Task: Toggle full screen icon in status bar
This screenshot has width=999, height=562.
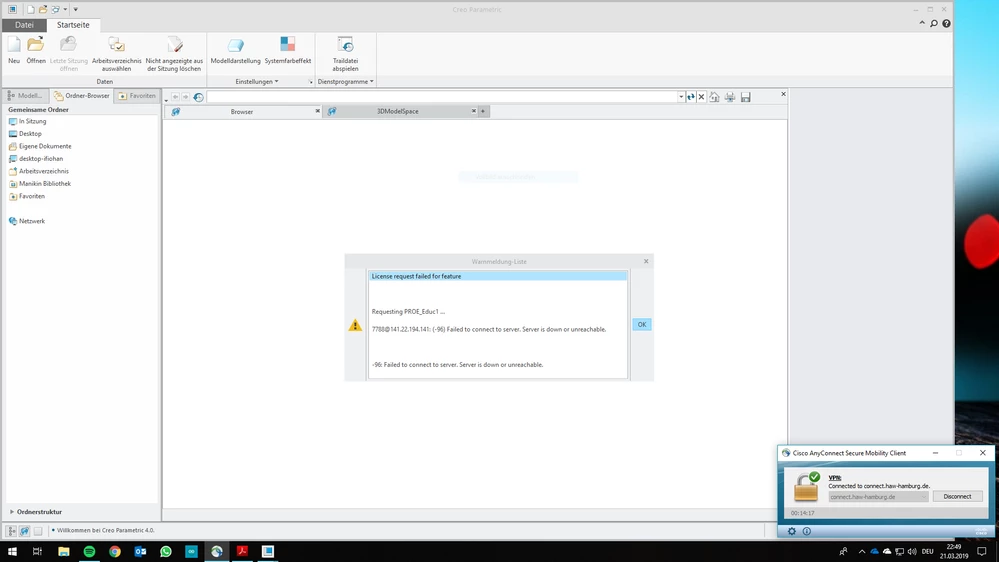Action: pyautogui.click(x=38, y=530)
